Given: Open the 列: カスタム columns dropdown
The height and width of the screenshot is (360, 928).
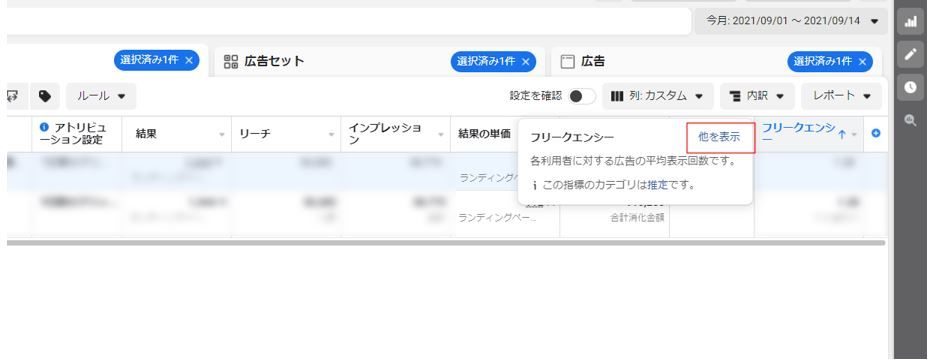Looking at the screenshot, I should point(658,96).
